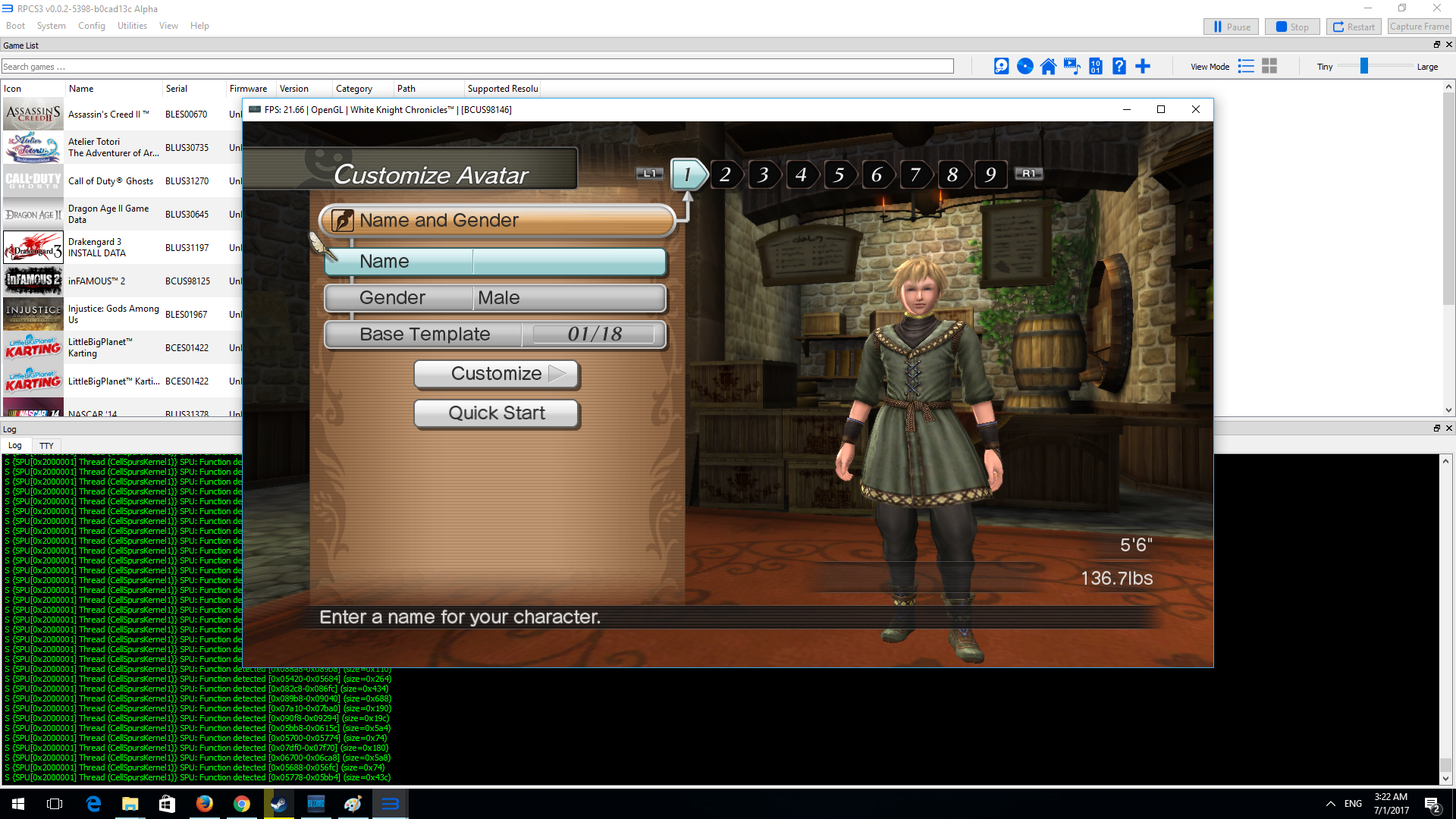Sort game list by Serial column
This screenshot has width=1456, height=819.
[194, 89]
